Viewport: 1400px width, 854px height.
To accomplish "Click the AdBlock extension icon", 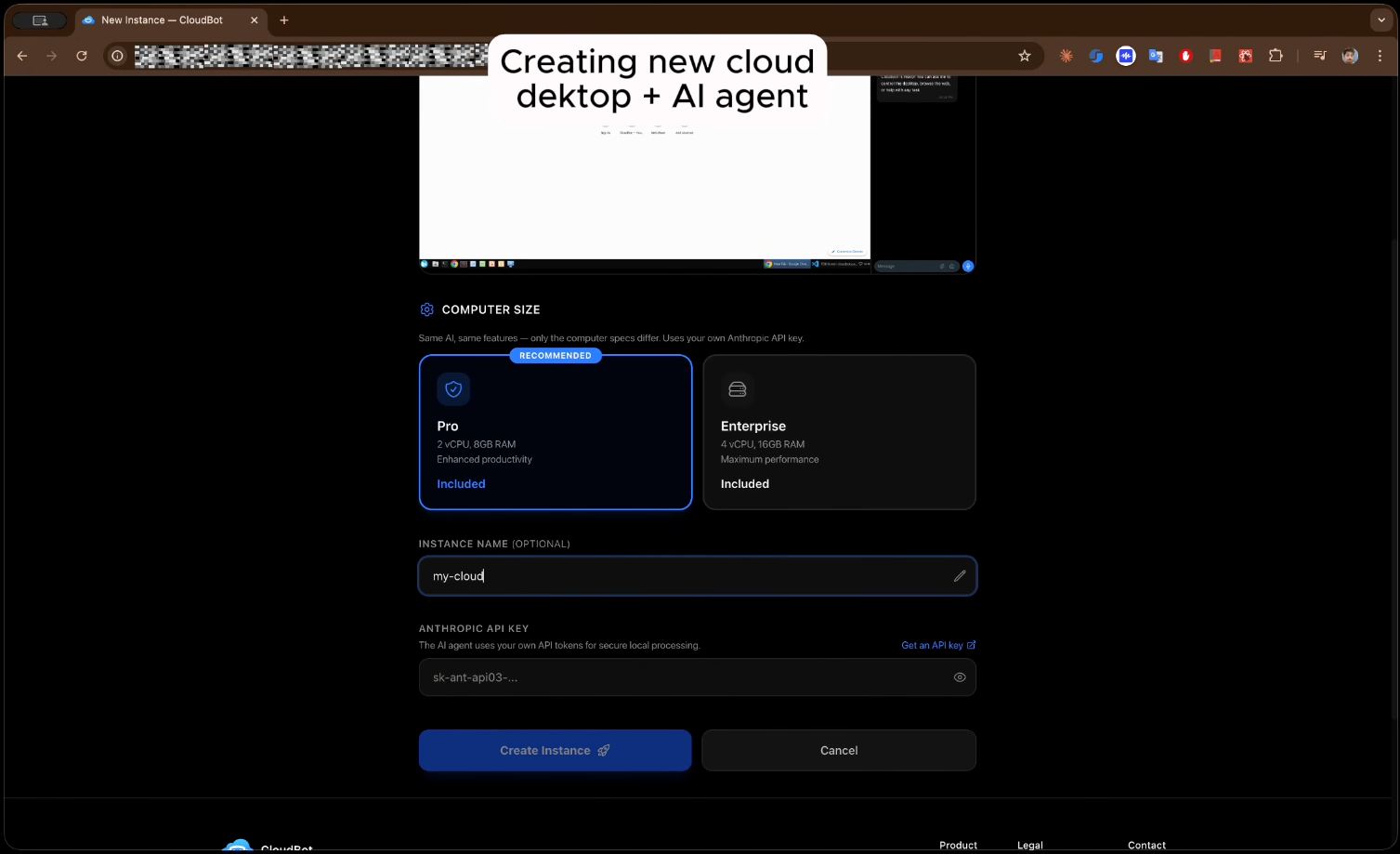I will [1185, 56].
